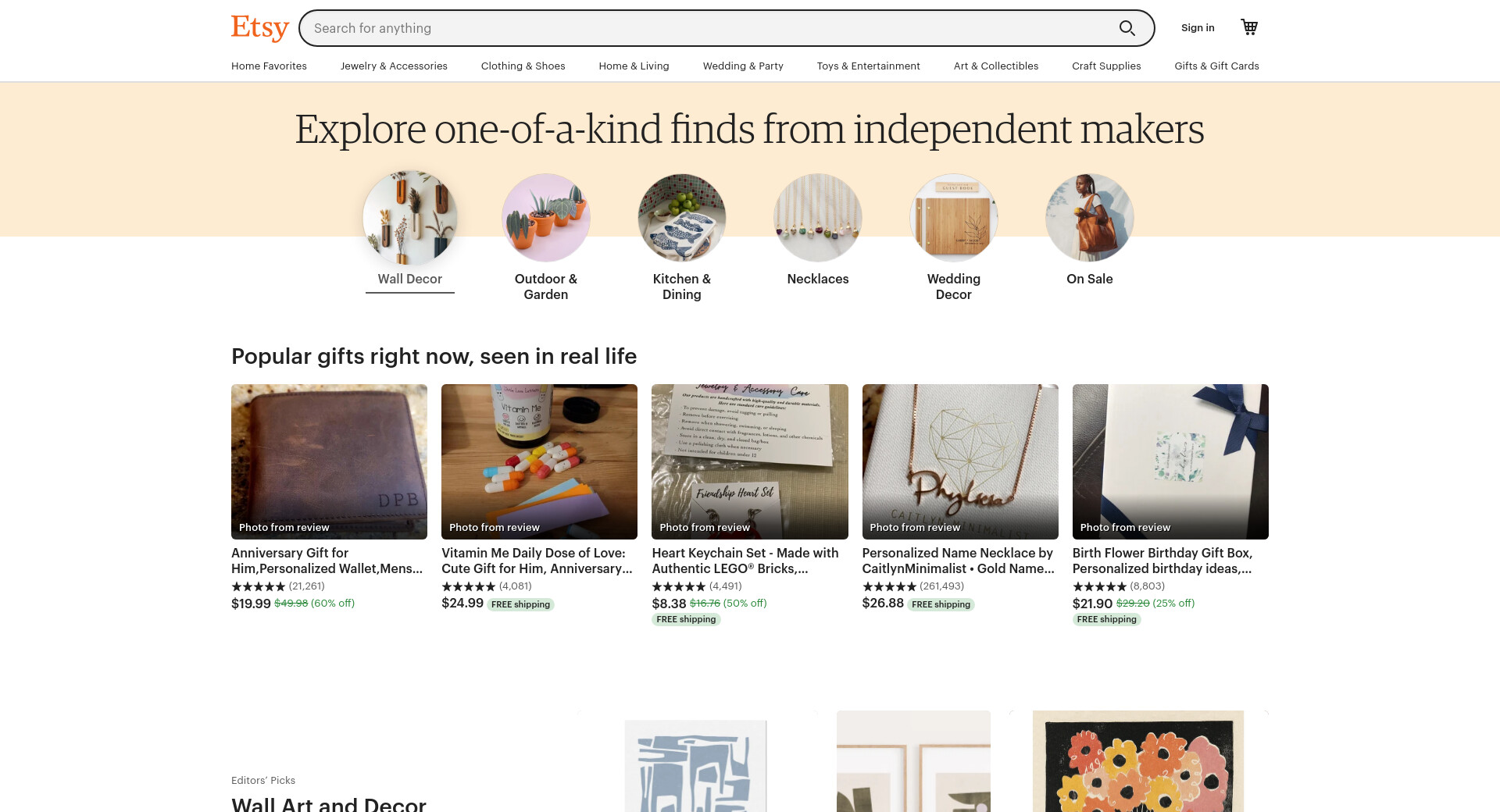Image resolution: width=1500 pixels, height=812 pixels.
Task: Click the Sign in button
Action: point(1198,28)
